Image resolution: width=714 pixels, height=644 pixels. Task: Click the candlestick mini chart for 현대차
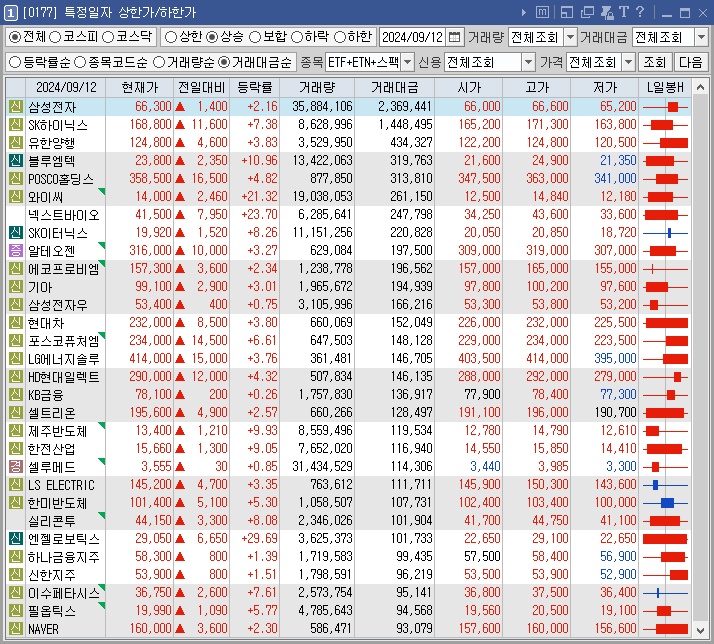click(x=665, y=323)
